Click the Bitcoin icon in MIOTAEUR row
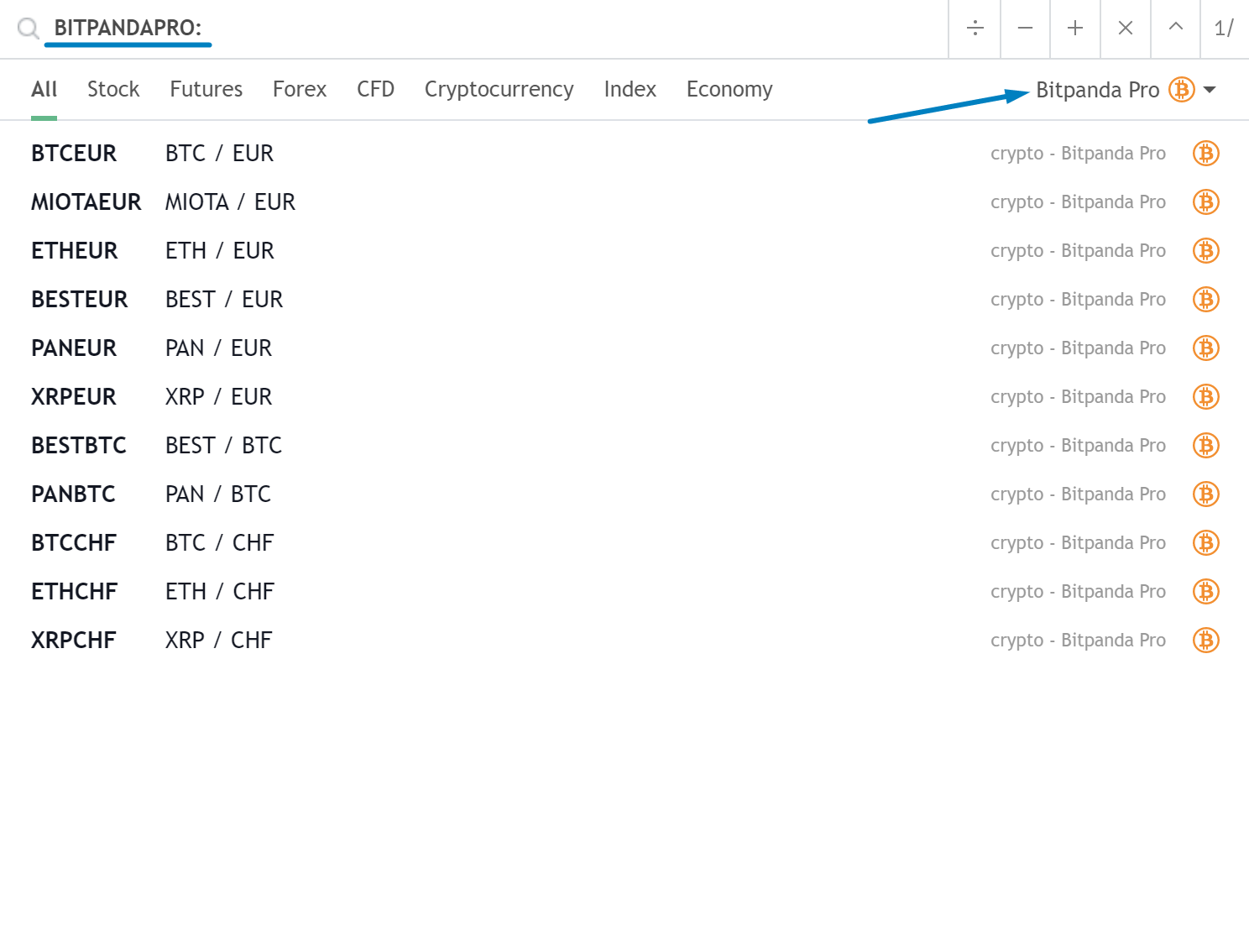Viewport: 1249px width, 952px height. click(x=1206, y=202)
